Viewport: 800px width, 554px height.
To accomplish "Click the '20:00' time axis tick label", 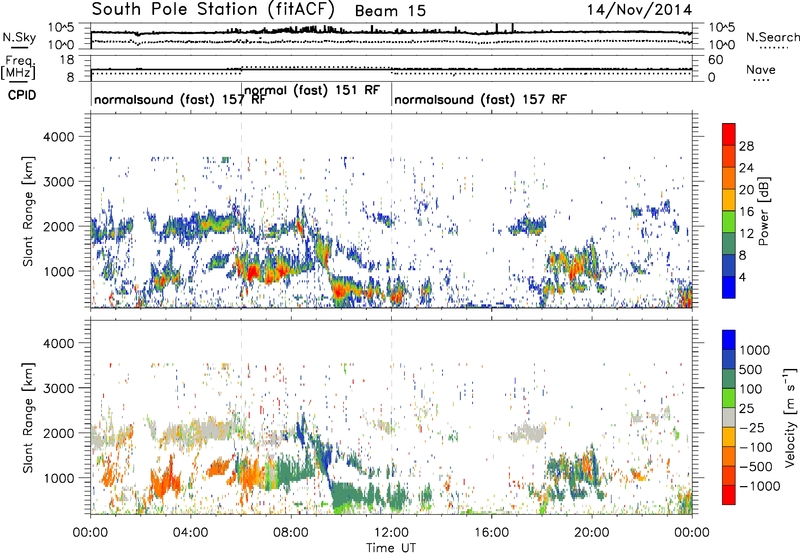I will (592, 533).
